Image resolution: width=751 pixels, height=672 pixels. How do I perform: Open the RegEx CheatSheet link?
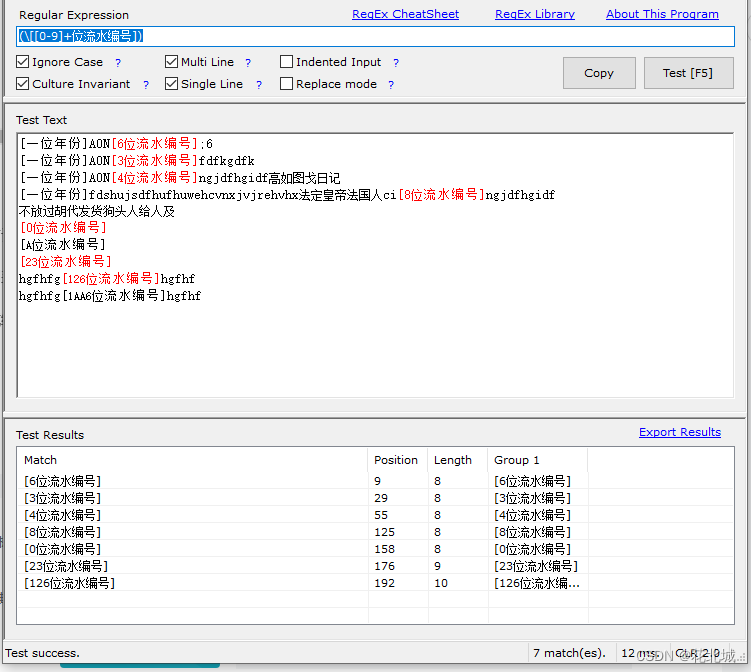(x=405, y=14)
